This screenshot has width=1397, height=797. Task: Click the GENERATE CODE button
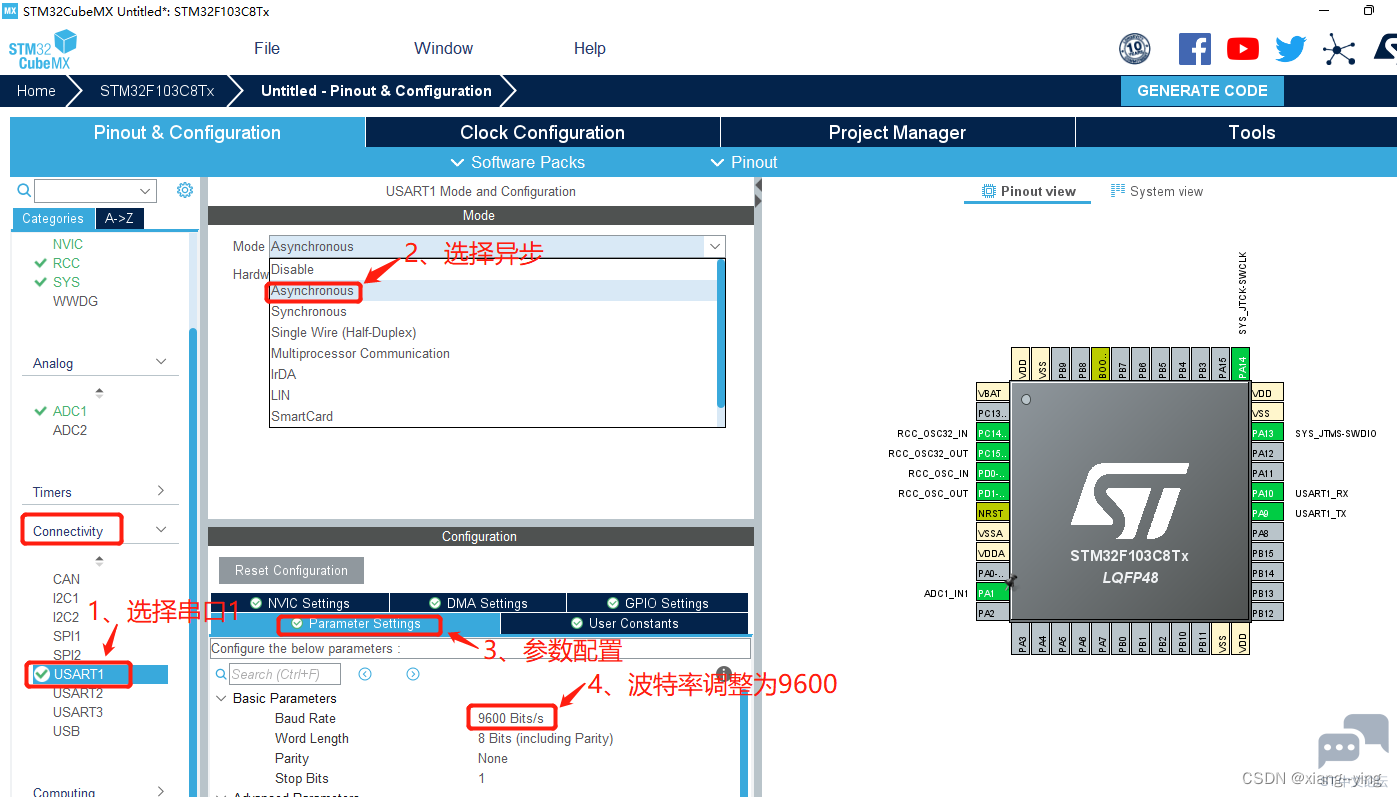click(x=1202, y=91)
